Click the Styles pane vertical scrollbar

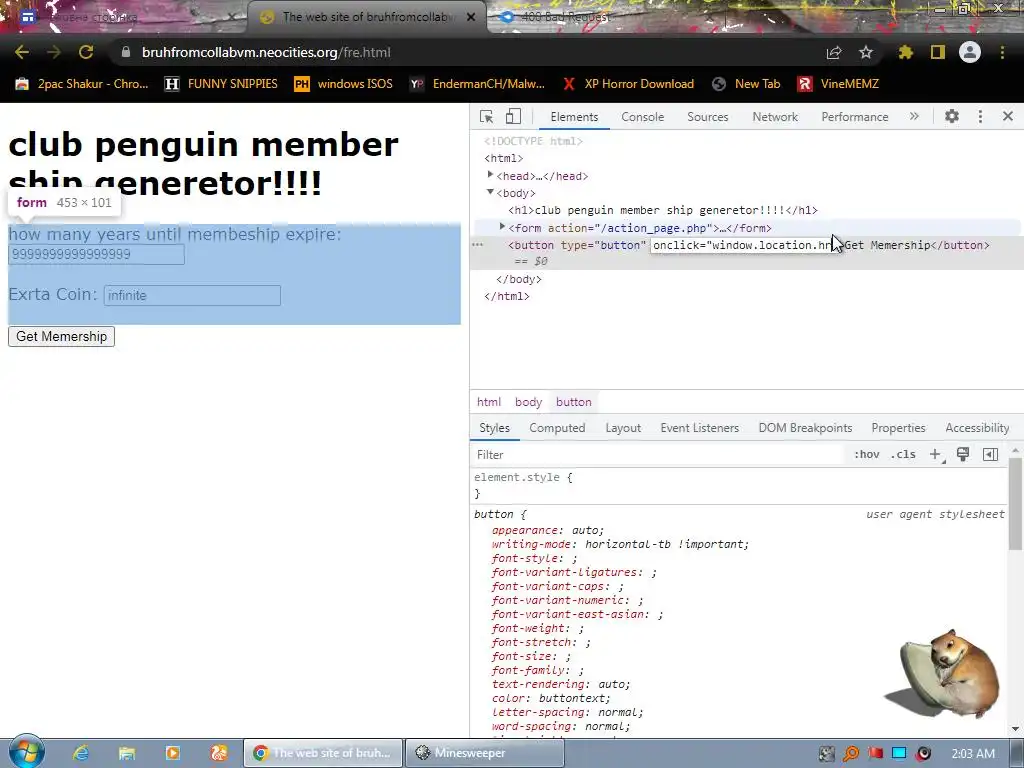[x=1015, y=503]
